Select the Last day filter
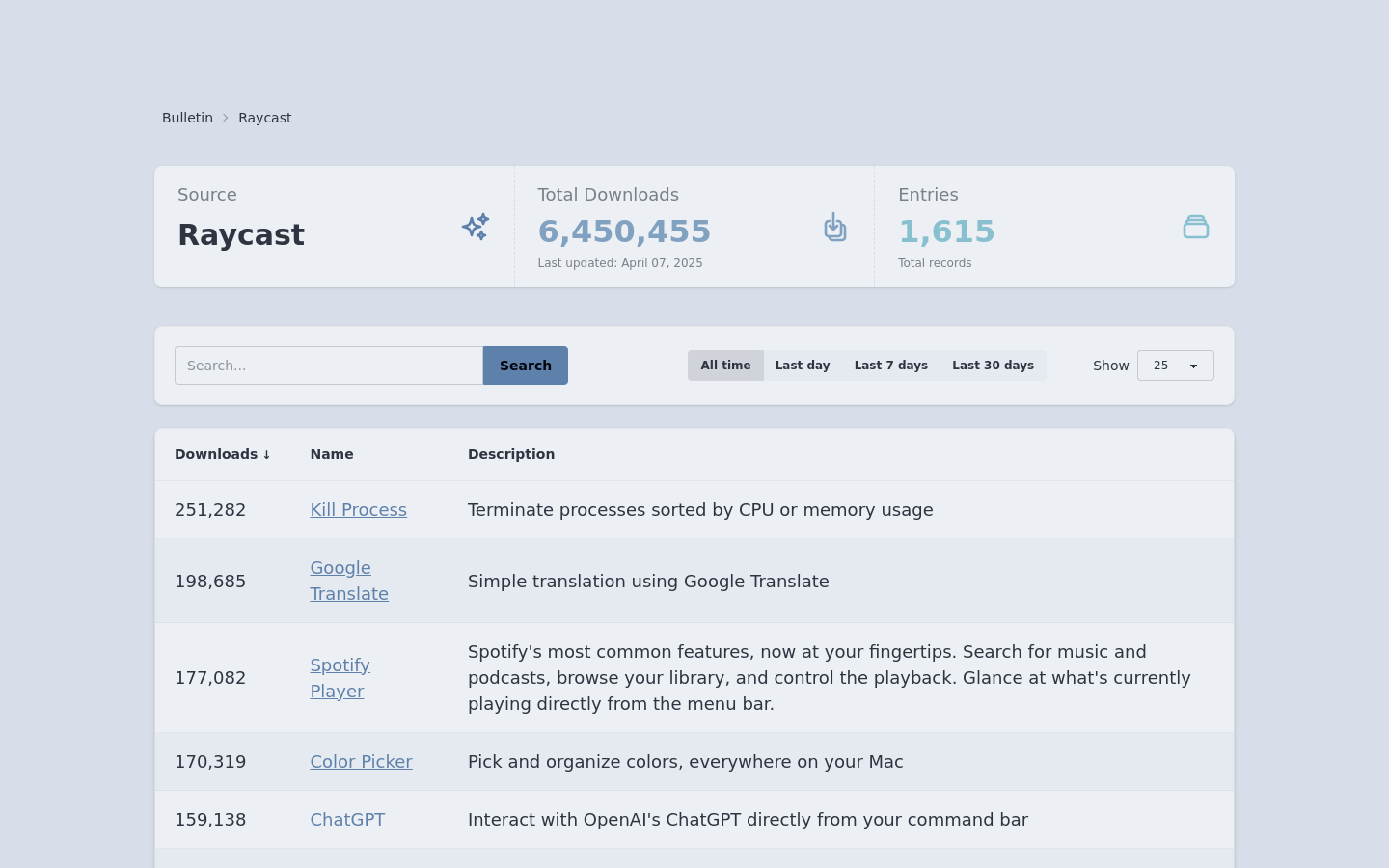1389x868 pixels. point(803,366)
